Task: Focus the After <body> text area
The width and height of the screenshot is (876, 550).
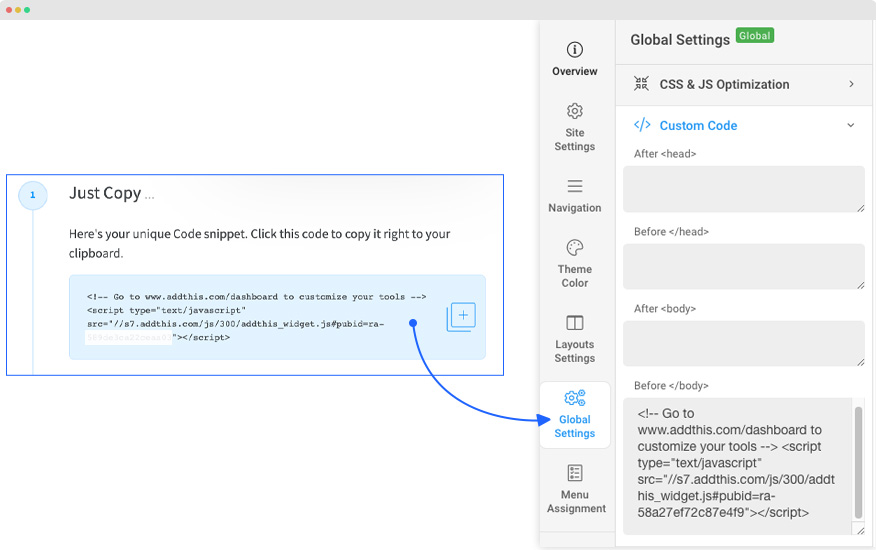Action: [744, 343]
